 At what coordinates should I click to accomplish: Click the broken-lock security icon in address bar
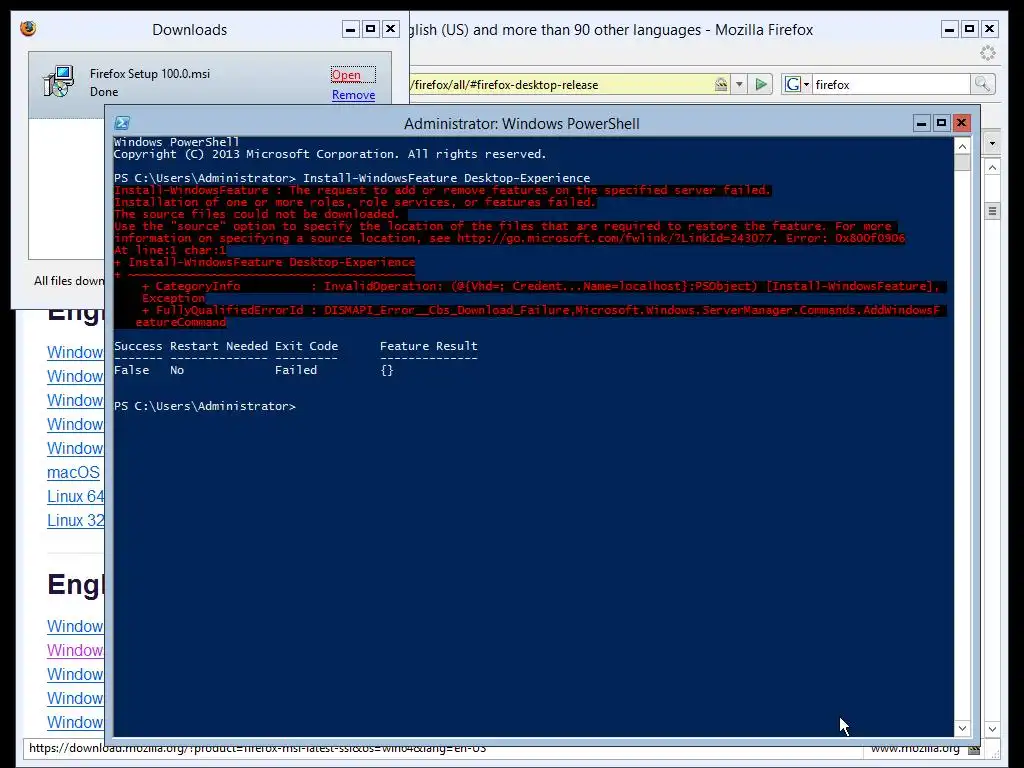721,84
